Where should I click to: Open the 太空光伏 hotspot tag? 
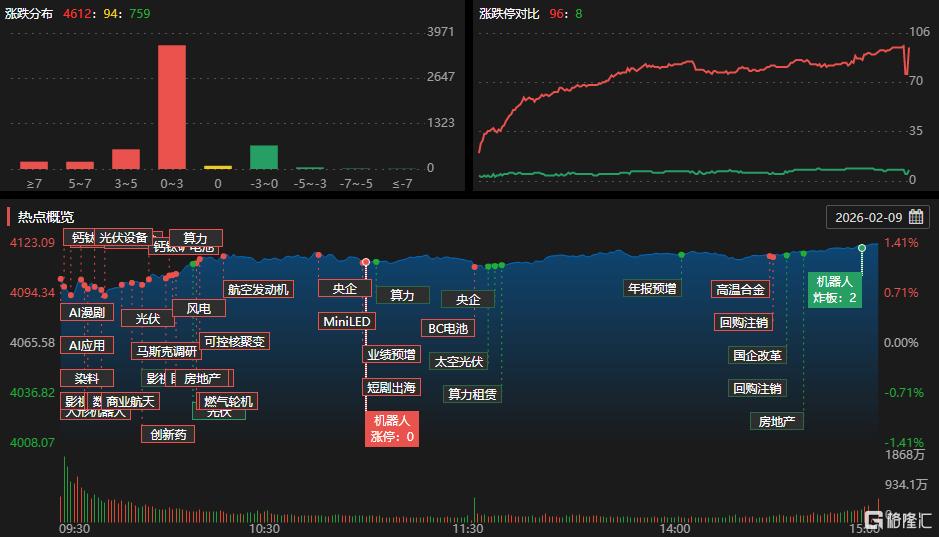coord(458,361)
